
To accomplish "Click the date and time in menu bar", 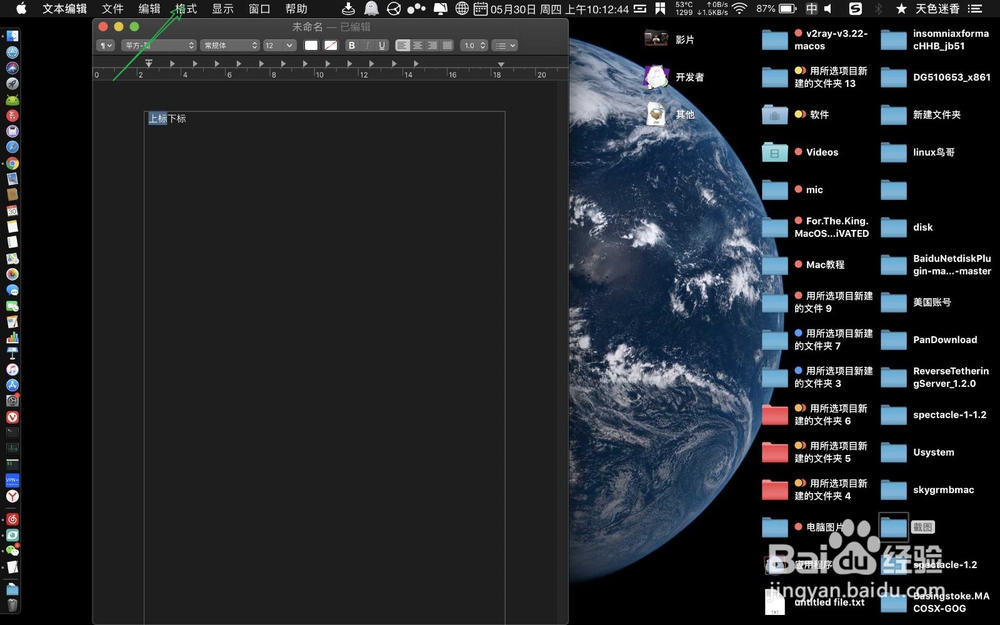I will [559, 9].
